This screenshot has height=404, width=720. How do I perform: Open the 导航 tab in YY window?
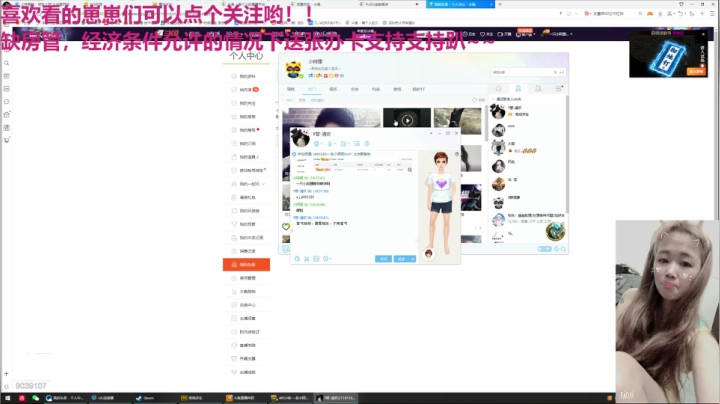[291, 89]
